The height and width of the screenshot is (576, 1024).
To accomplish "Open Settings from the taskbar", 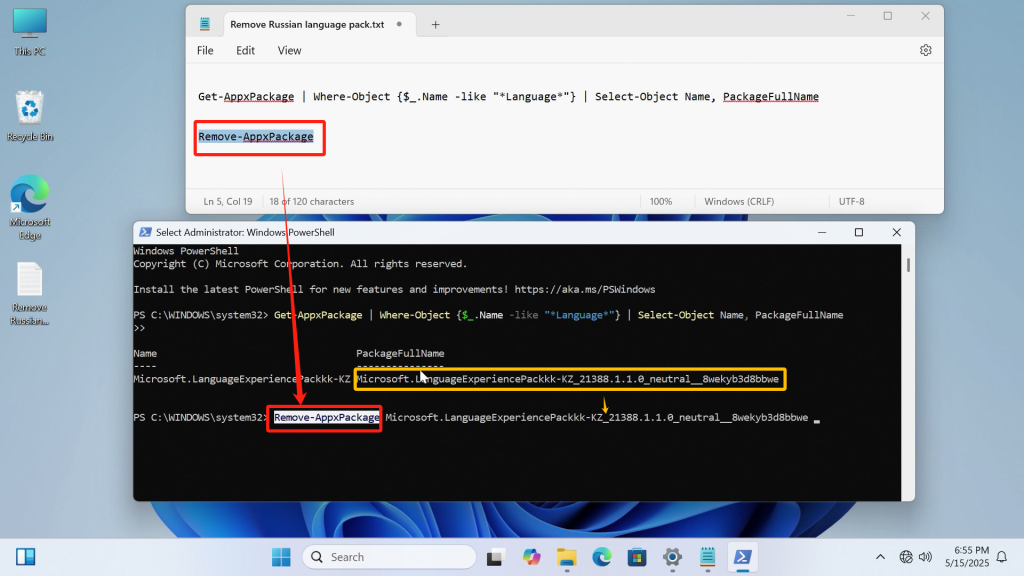I will [x=672, y=557].
